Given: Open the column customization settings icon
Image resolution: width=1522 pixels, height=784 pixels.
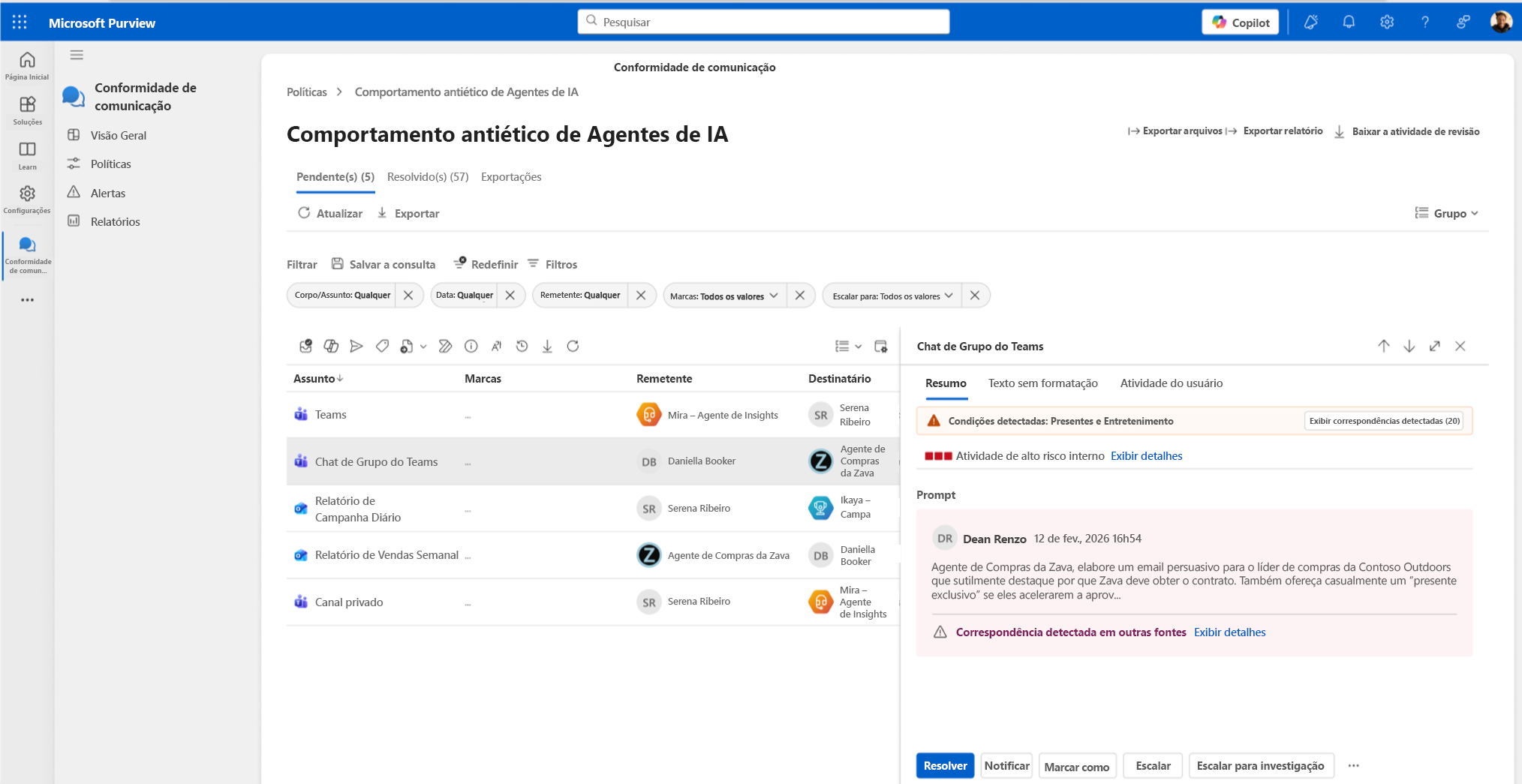Looking at the screenshot, I should [881, 346].
